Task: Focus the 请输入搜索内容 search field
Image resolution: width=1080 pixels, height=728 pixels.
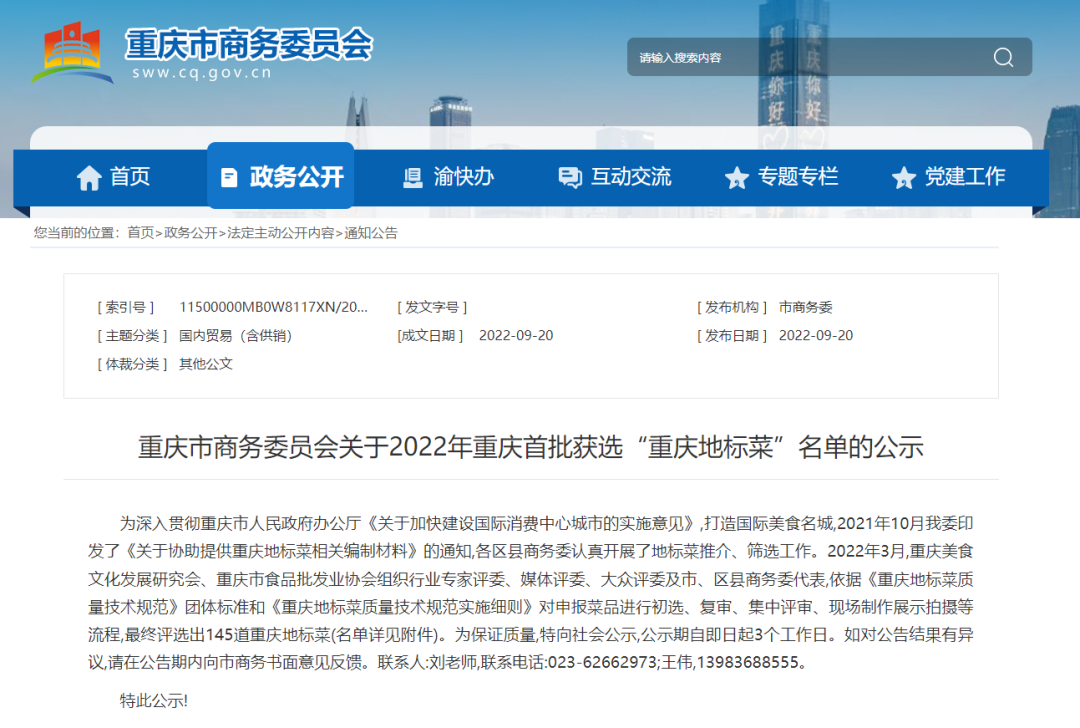Action: pyautogui.click(x=800, y=57)
